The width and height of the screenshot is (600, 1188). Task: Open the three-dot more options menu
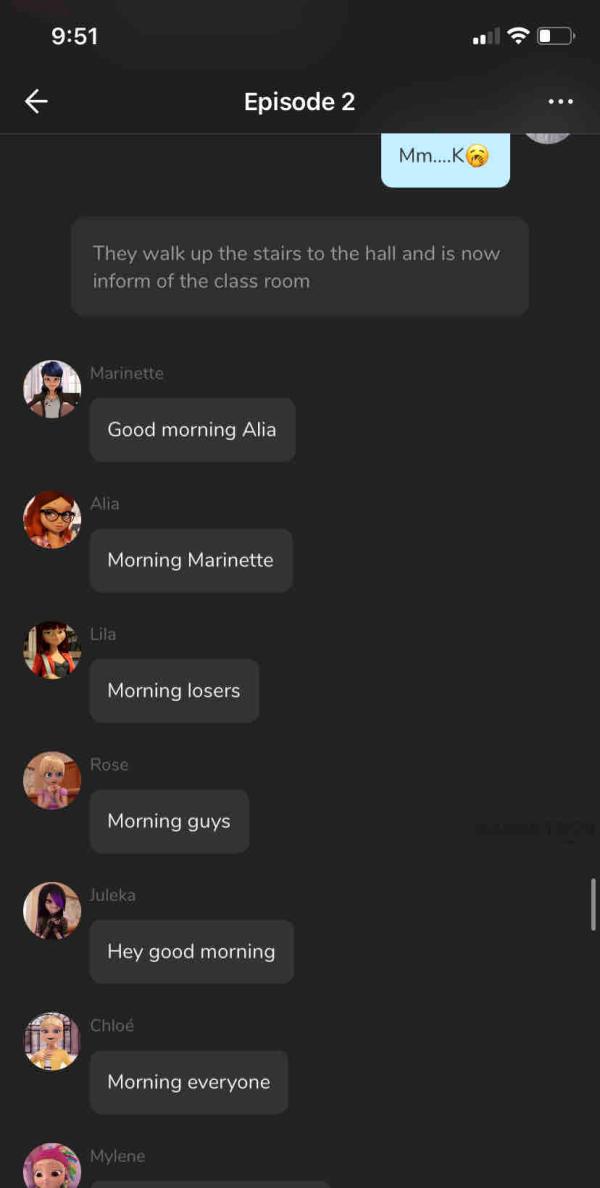(x=560, y=102)
